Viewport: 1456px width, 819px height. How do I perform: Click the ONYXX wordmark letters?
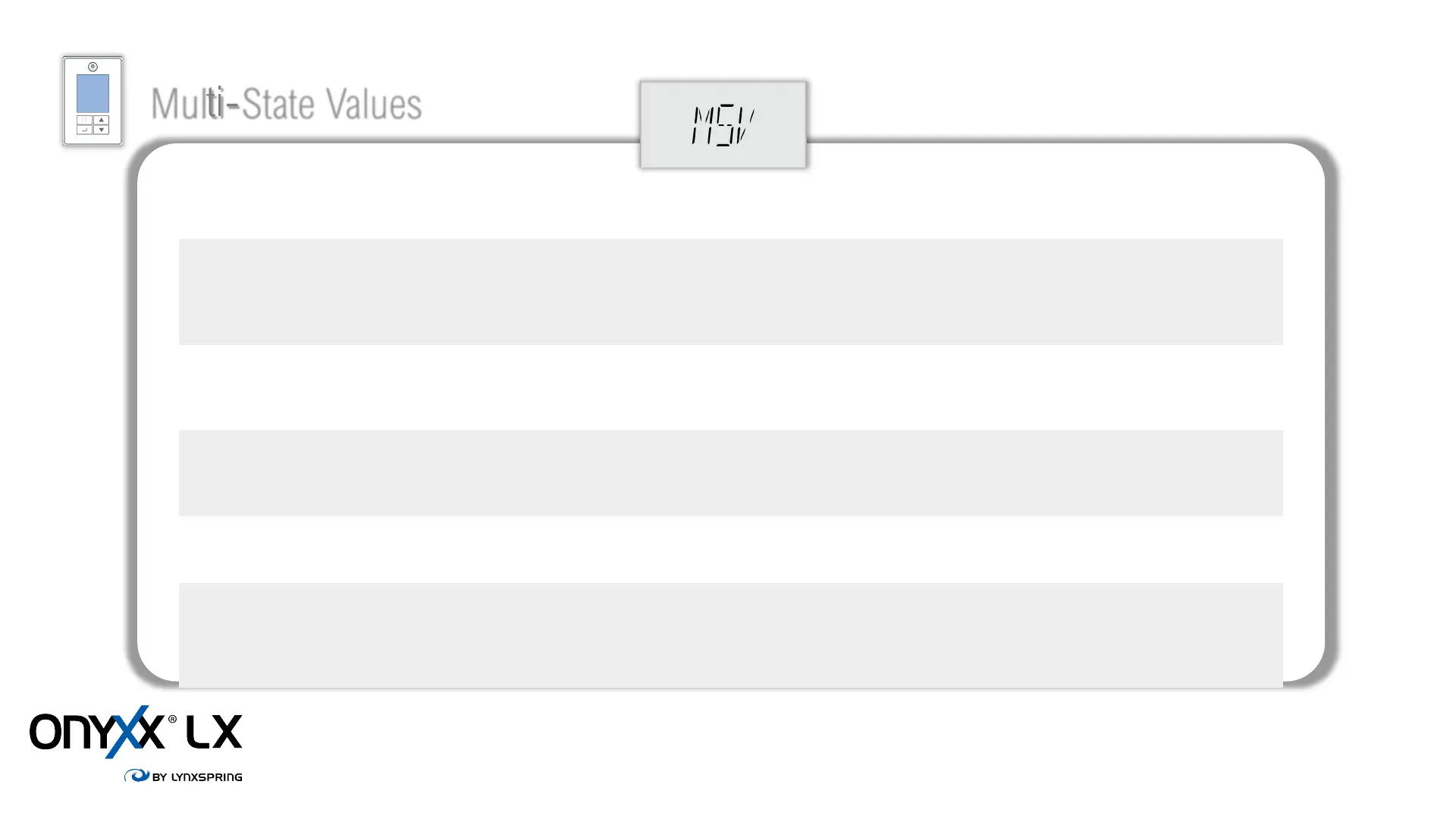96,731
